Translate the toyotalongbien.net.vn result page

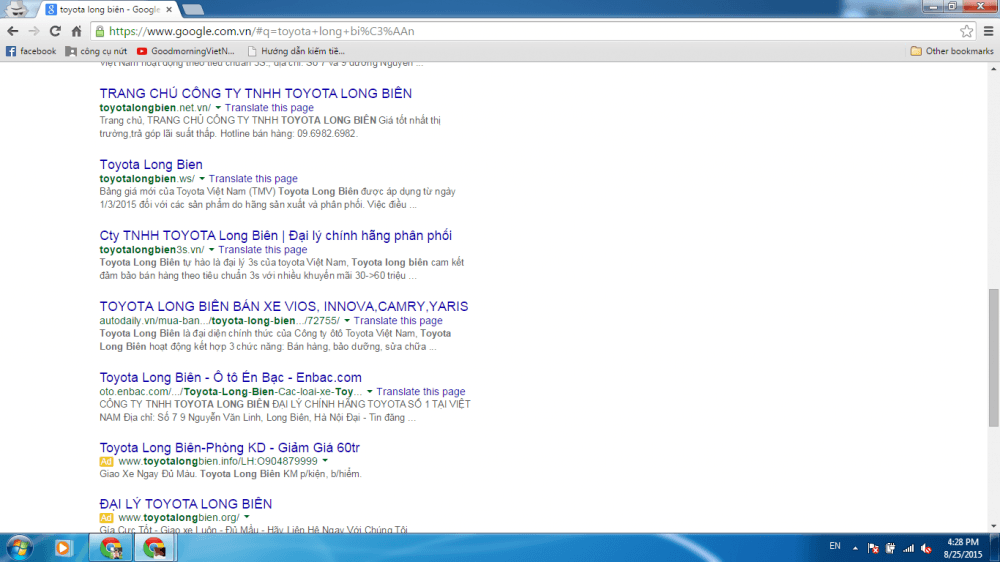click(x=269, y=108)
